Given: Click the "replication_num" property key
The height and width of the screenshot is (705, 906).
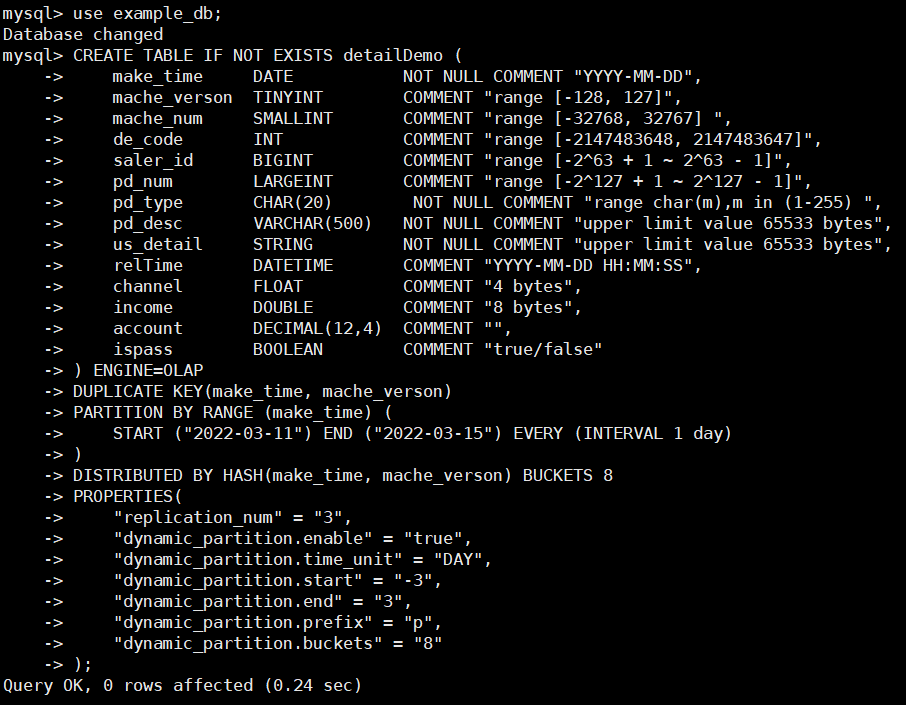Looking at the screenshot, I should tap(198, 517).
